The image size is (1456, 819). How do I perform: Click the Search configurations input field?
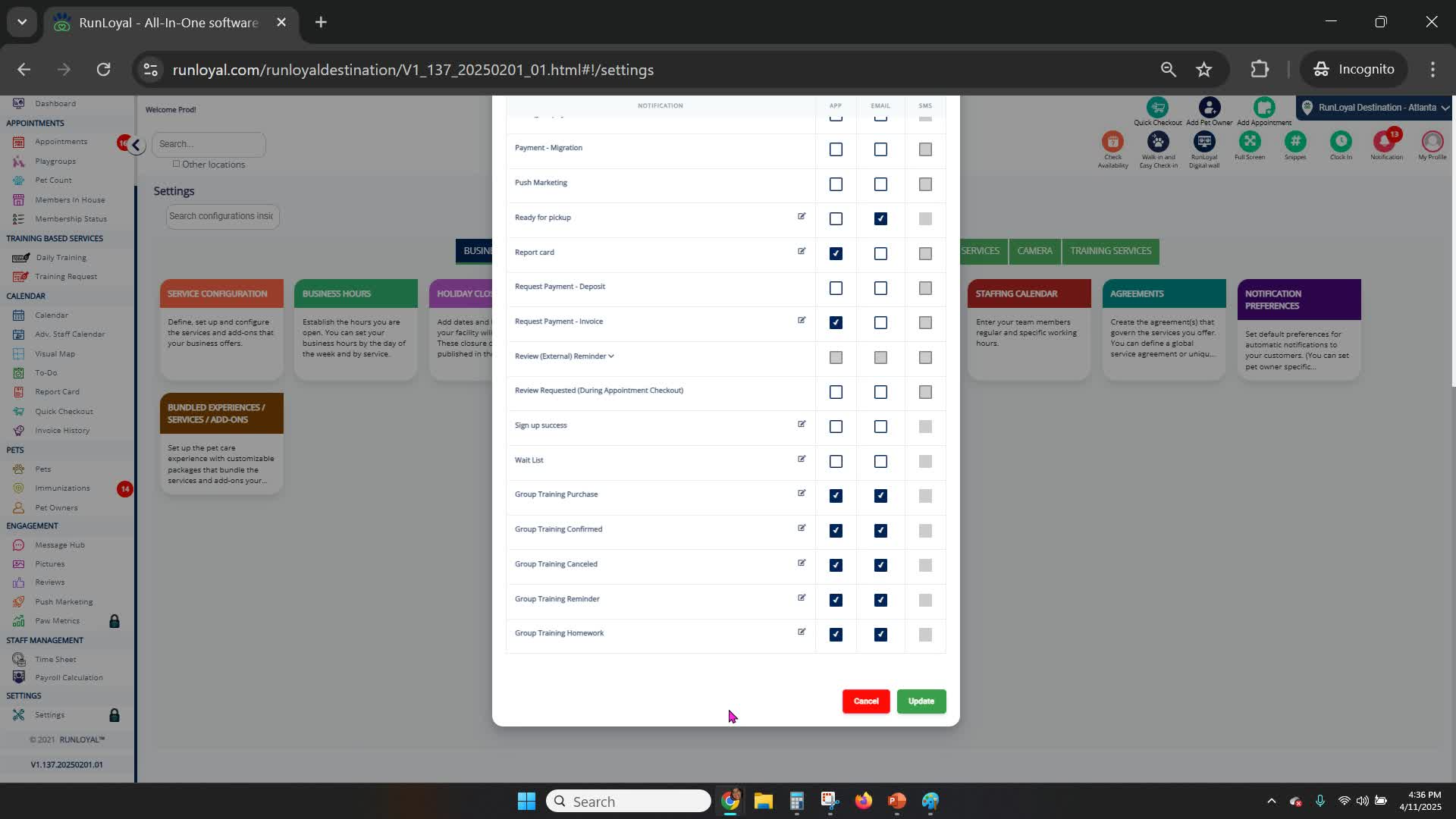[222, 216]
